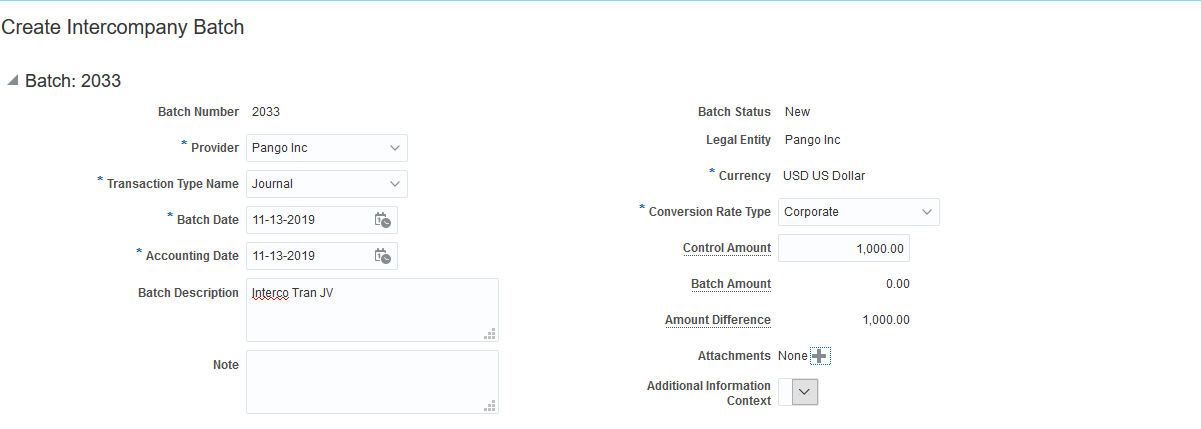Image resolution: width=1201 pixels, height=429 pixels.
Task: Click the underlined Batch Amount label
Action: tap(730, 284)
